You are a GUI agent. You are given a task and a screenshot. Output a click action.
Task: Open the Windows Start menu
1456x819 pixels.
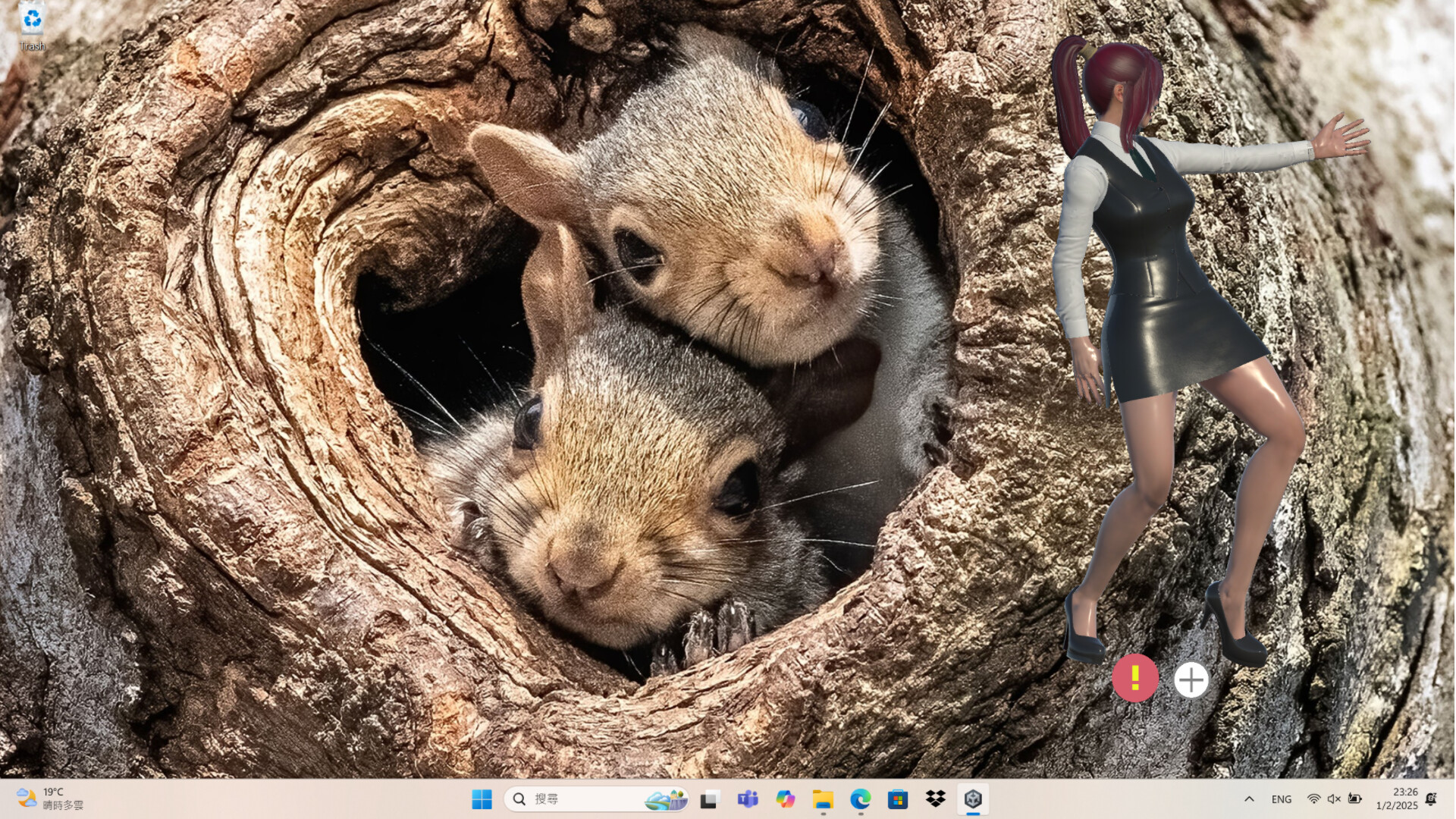tap(482, 799)
